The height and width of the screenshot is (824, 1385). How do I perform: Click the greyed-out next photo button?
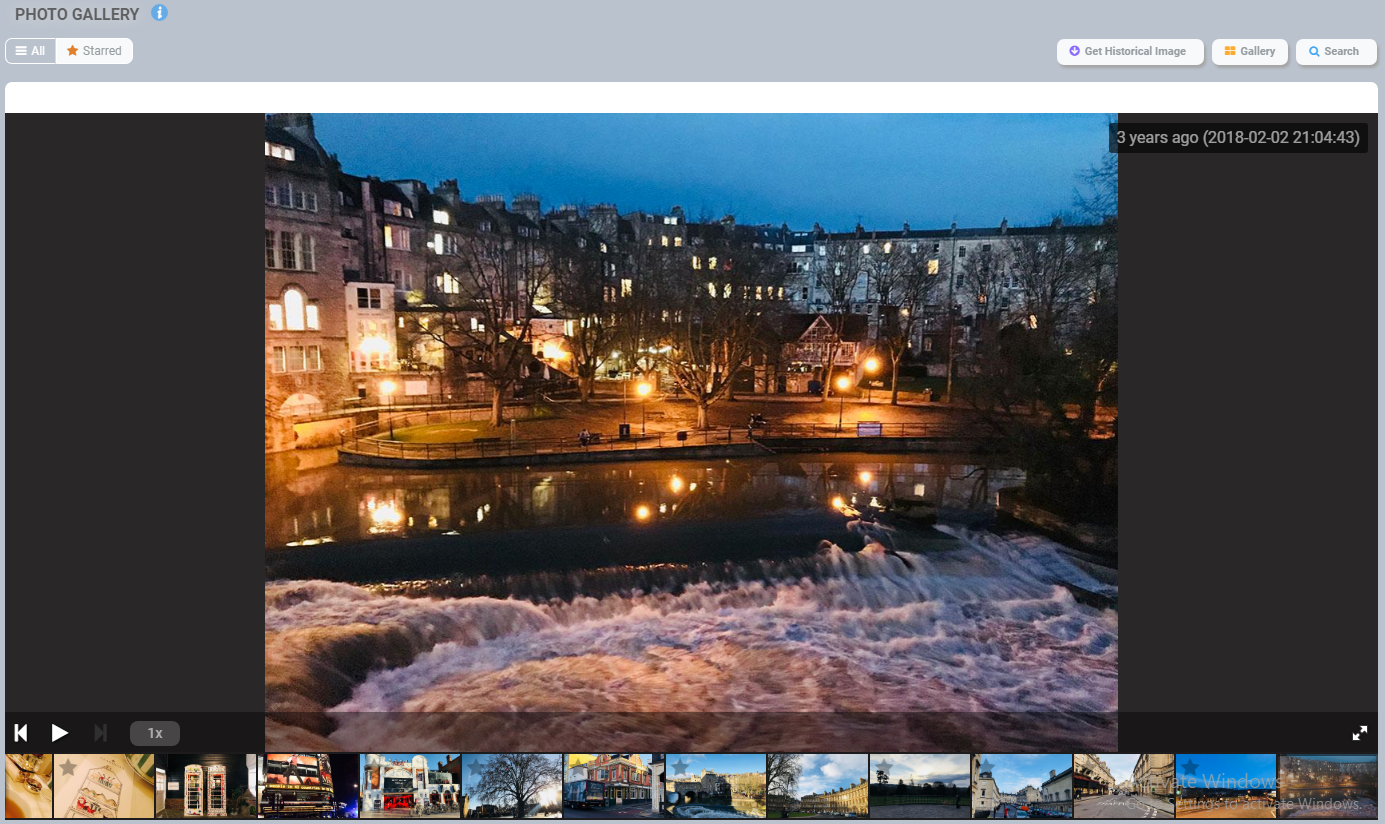[x=100, y=733]
